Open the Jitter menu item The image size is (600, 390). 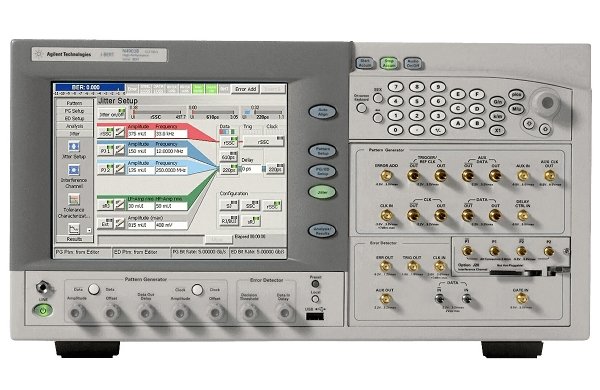(x=74, y=134)
